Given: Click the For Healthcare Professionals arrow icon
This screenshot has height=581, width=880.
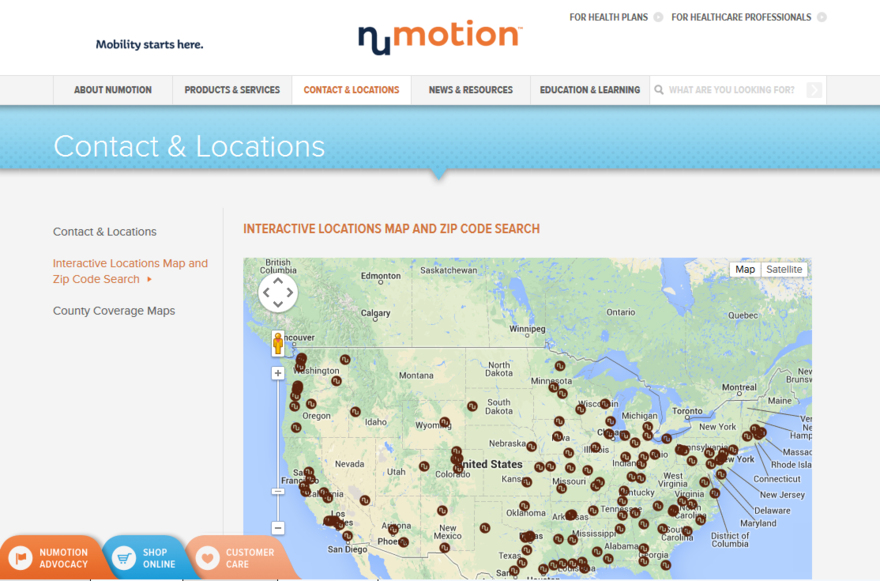Looking at the screenshot, I should pos(822,17).
